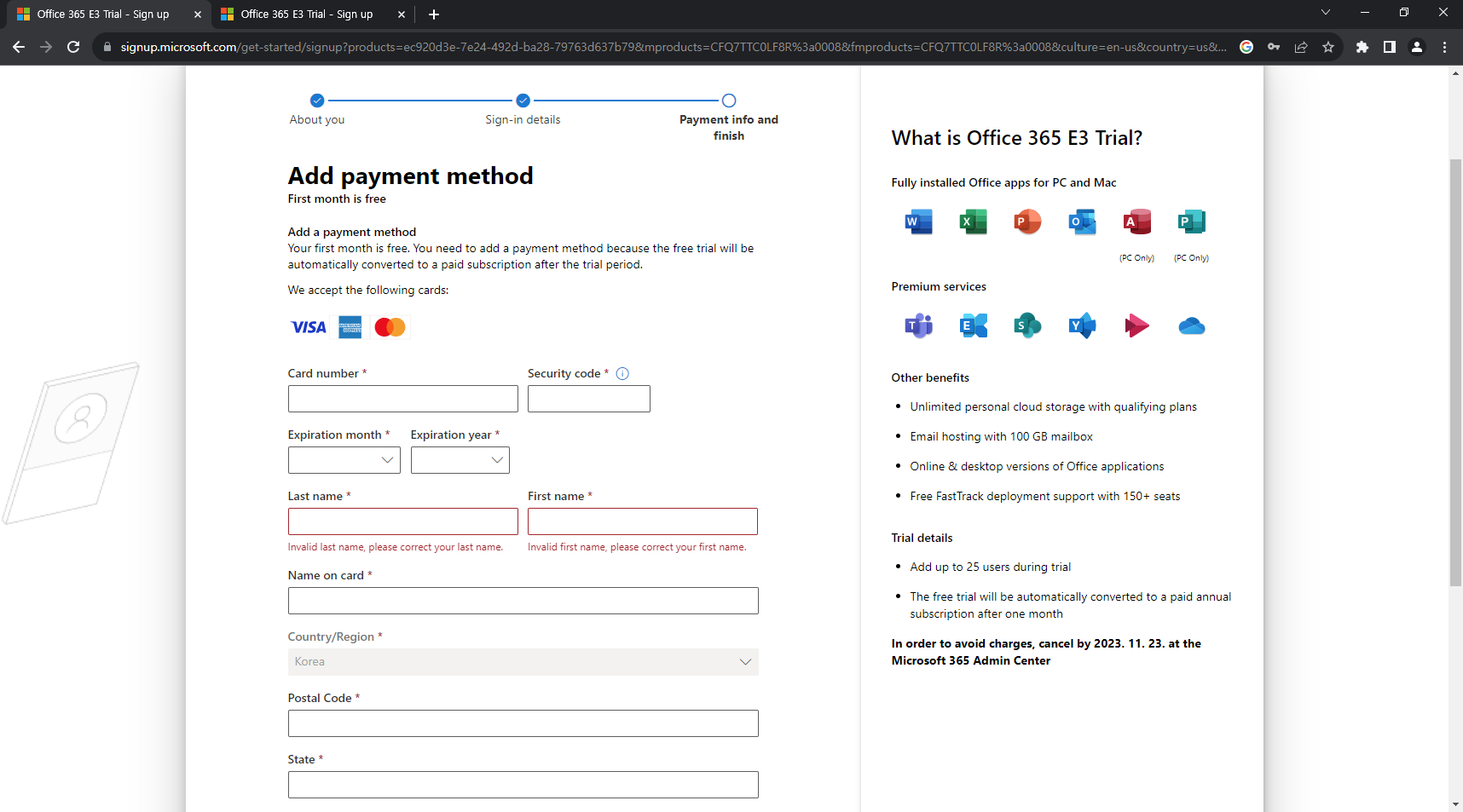Click the Access app icon
Screen dimensions: 1463x812
[x=1136, y=222]
